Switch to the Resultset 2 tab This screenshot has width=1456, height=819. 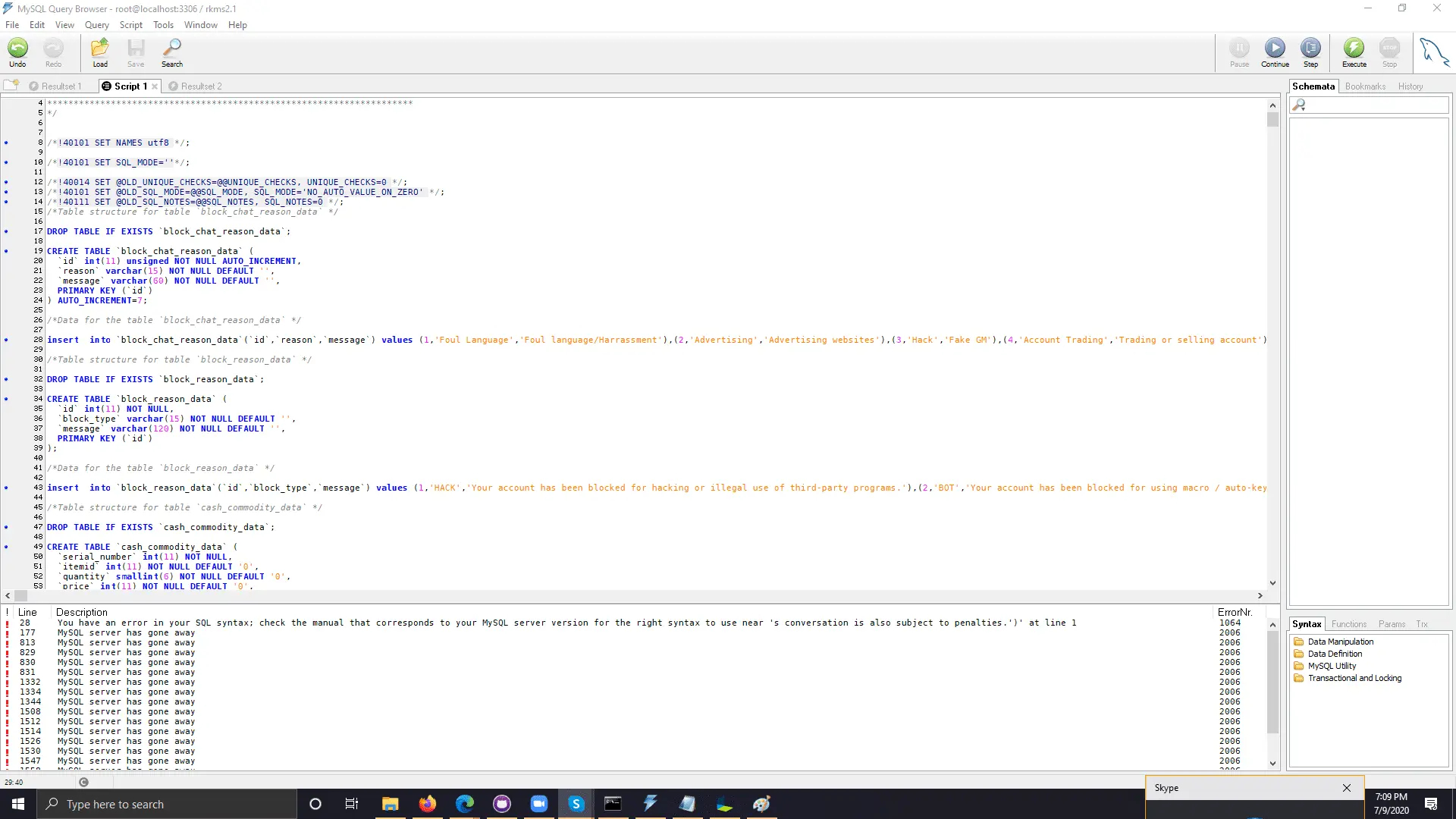(196, 86)
